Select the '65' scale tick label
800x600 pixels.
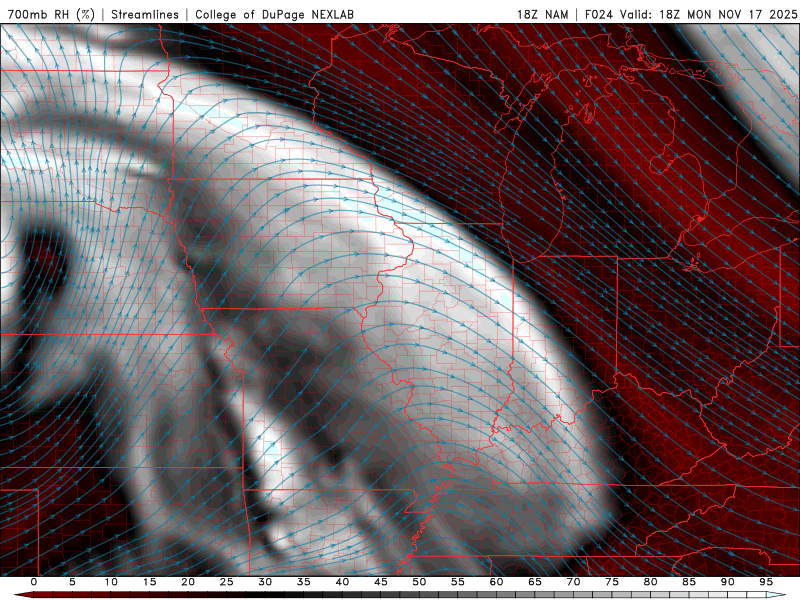535,582
